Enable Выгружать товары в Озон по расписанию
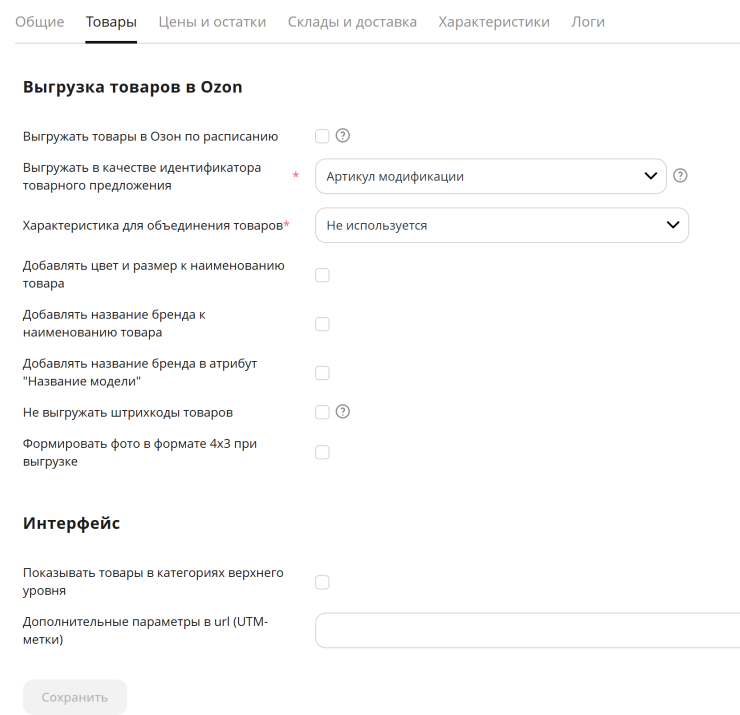 point(322,136)
